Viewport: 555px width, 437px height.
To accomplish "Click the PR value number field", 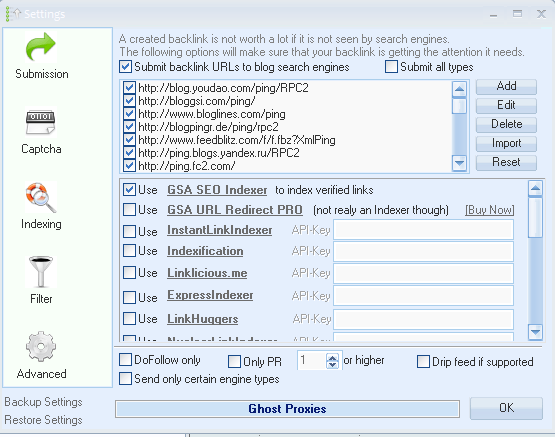I will pyautogui.click(x=311, y=361).
